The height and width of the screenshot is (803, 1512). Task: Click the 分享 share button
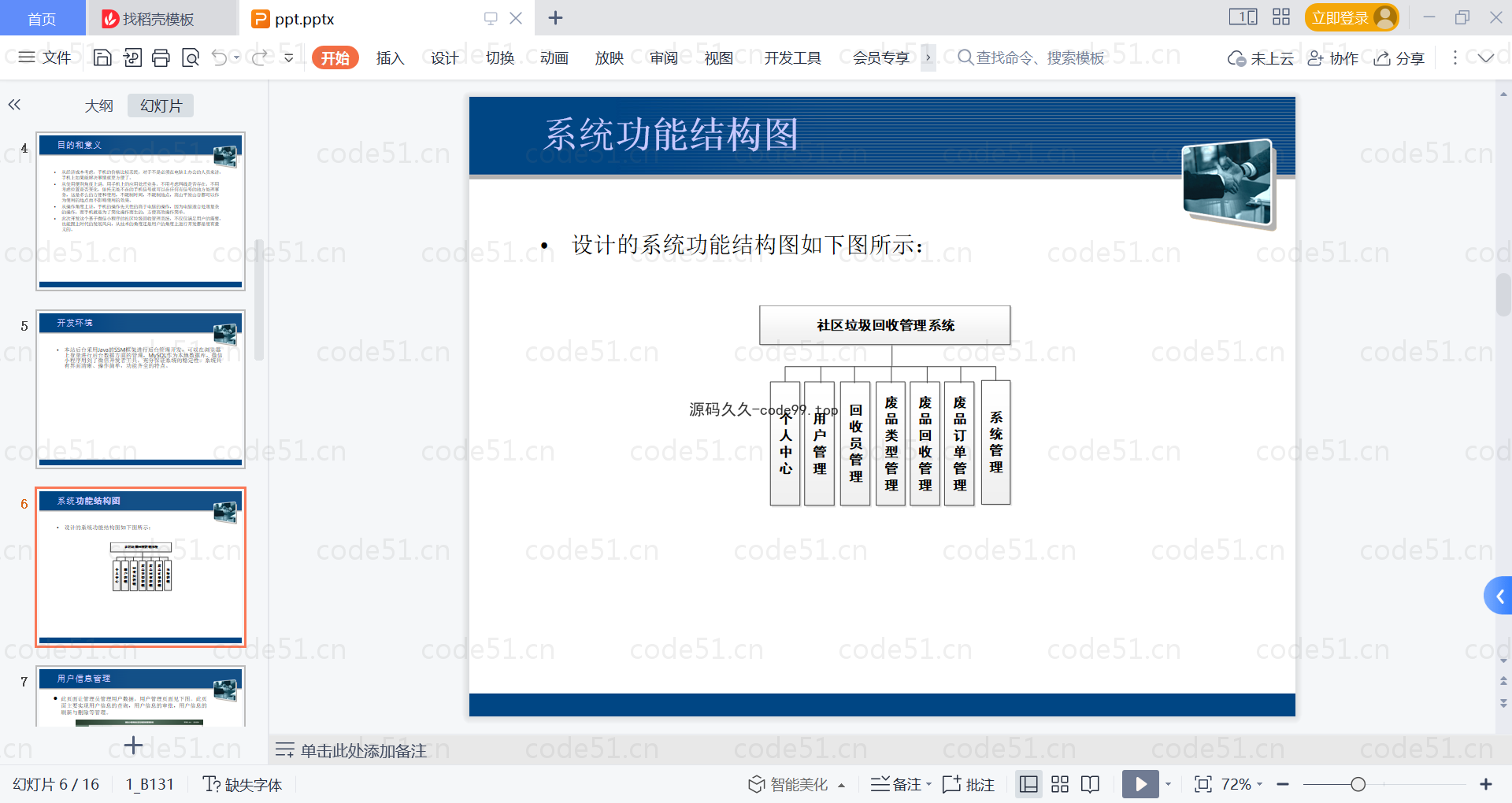point(1399,58)
